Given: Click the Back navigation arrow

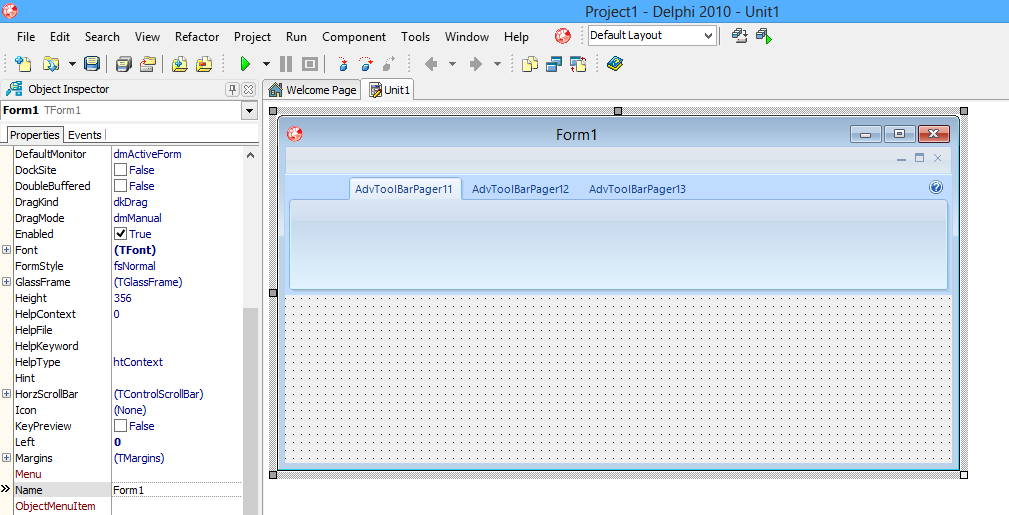Looking at the screenshot, I should coord(431,64).
